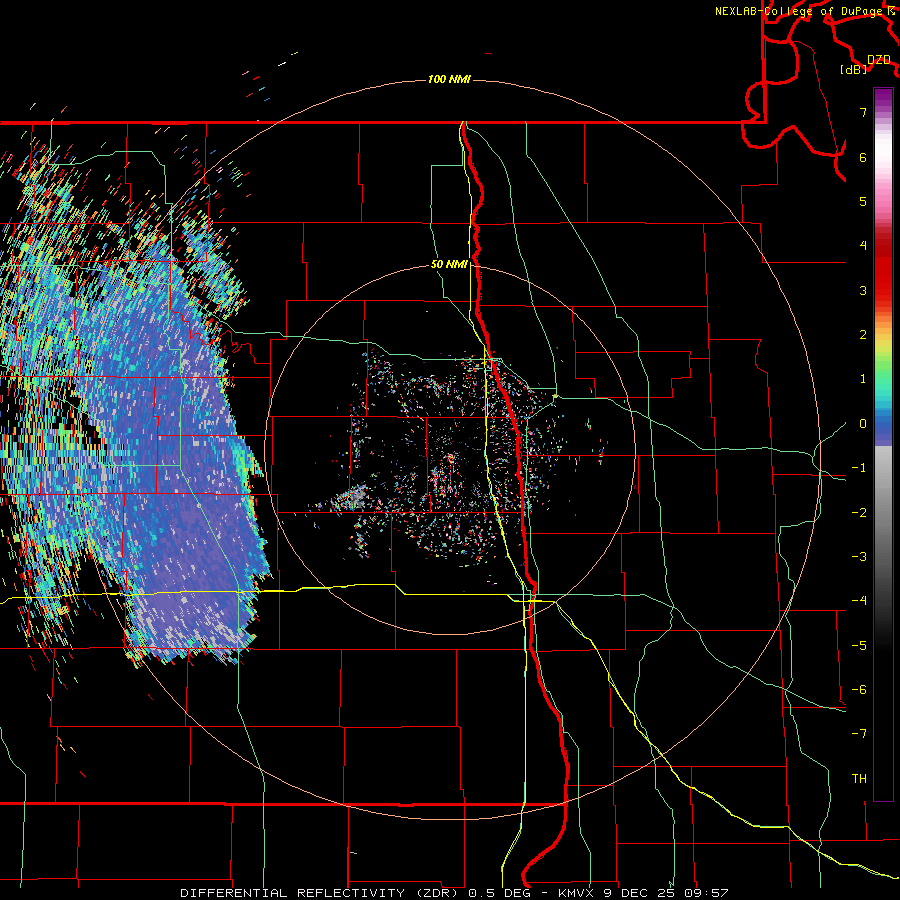
Task: Click the [dB] units label
Action: tap(854, 70)
